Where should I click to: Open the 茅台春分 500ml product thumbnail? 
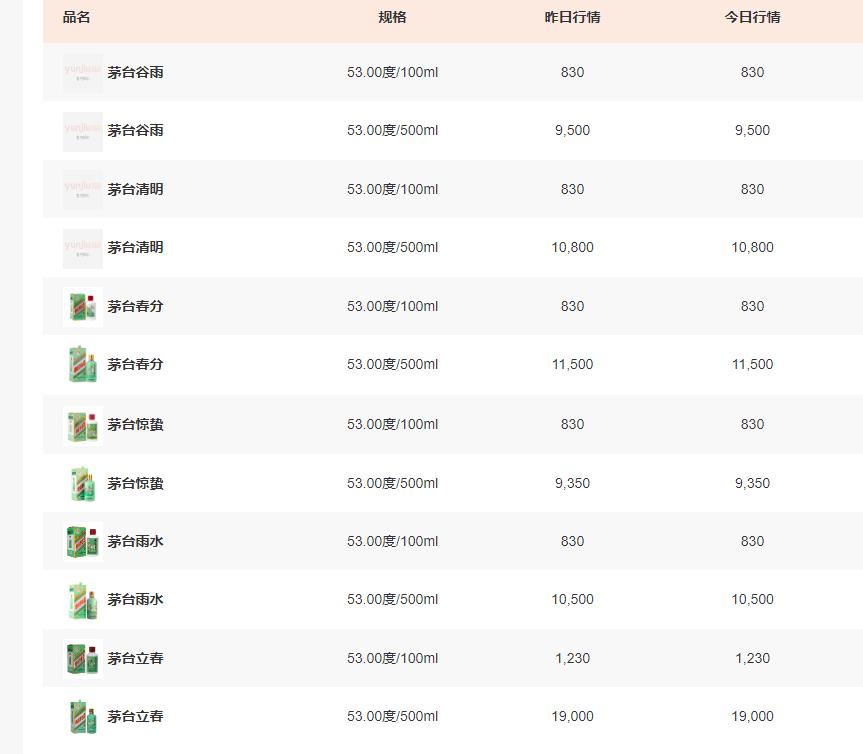(83, 364)
